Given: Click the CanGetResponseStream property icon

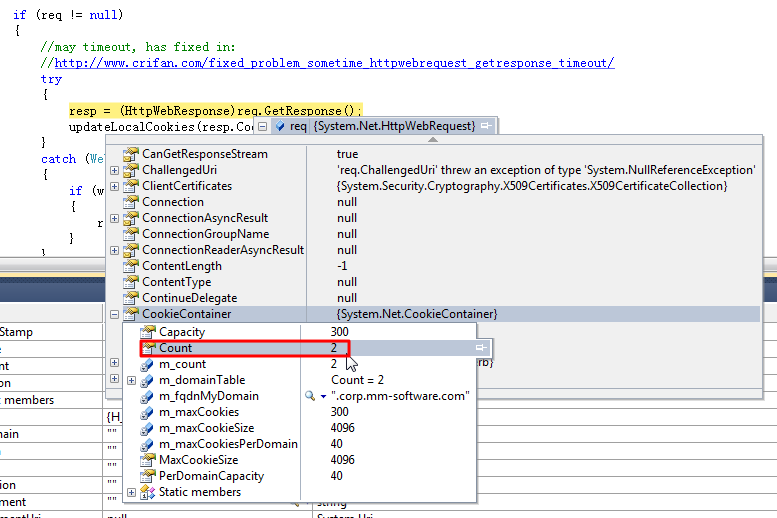Looking at the screenshot, I should pos(131,154).
